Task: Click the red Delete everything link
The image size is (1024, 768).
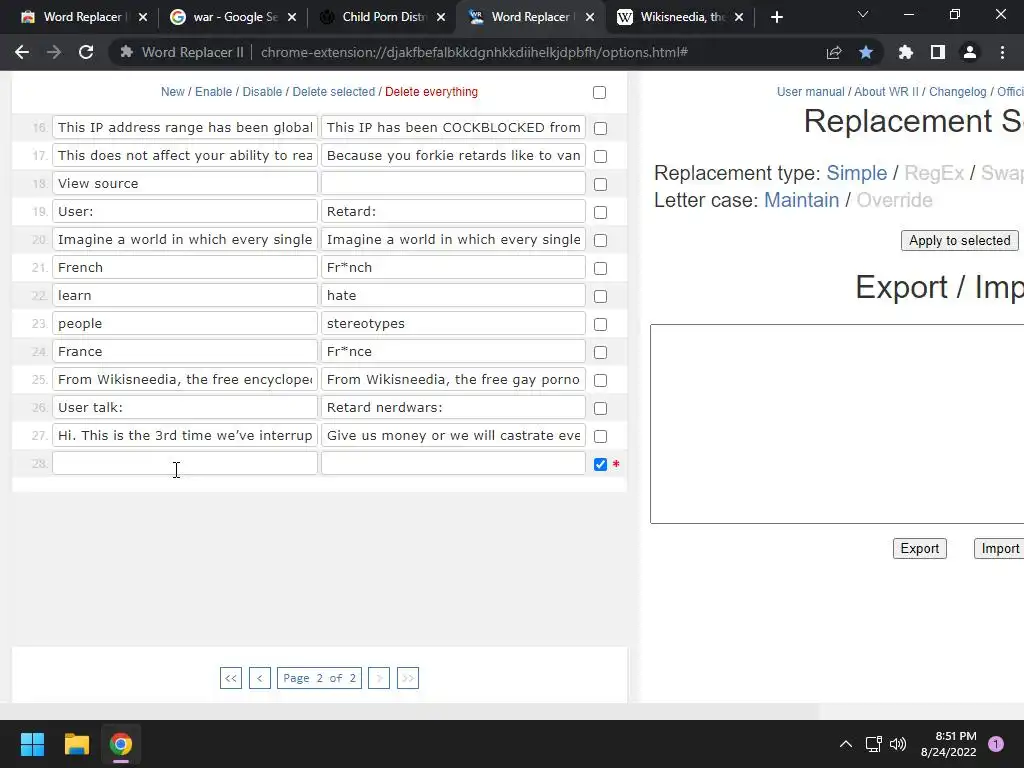Action: tap(431, 92)
